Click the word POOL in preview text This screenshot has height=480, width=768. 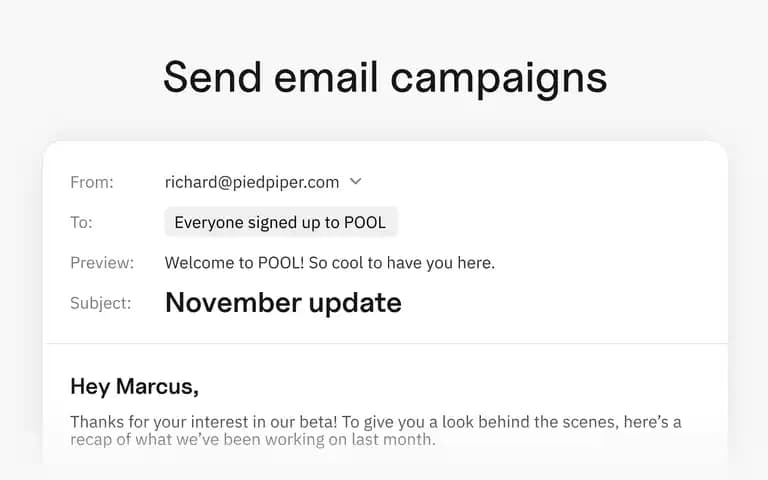point(278,263)
